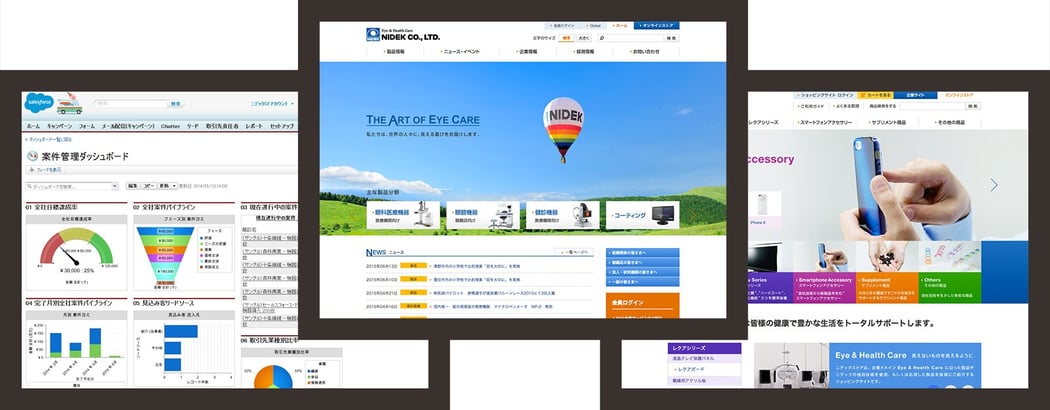Click the 編集 button on dashboard toolbar
This screenshot has width=1050, height=410.
pos(133,186)
